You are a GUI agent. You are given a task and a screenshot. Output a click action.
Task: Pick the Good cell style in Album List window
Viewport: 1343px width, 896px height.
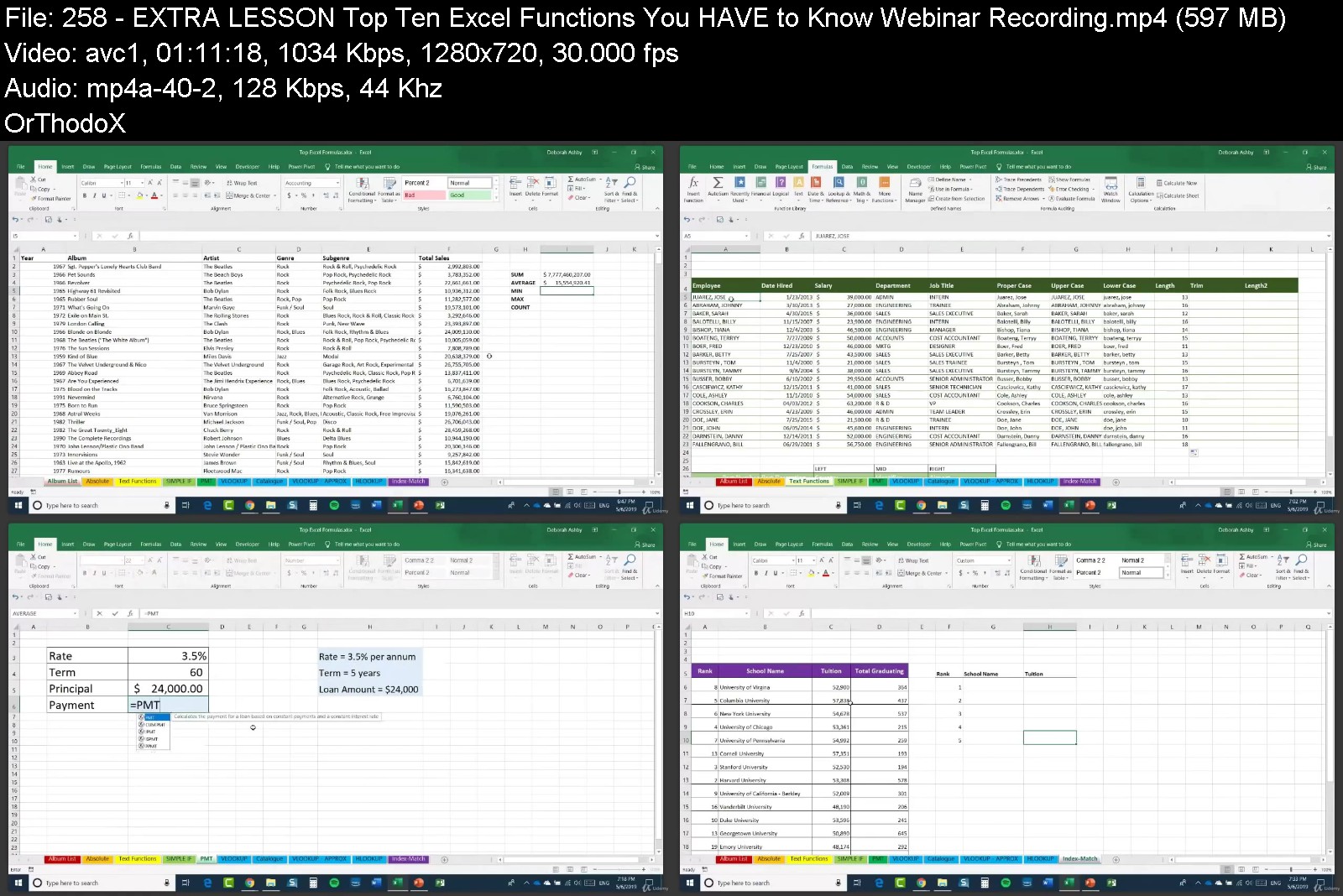click(469, 195)
